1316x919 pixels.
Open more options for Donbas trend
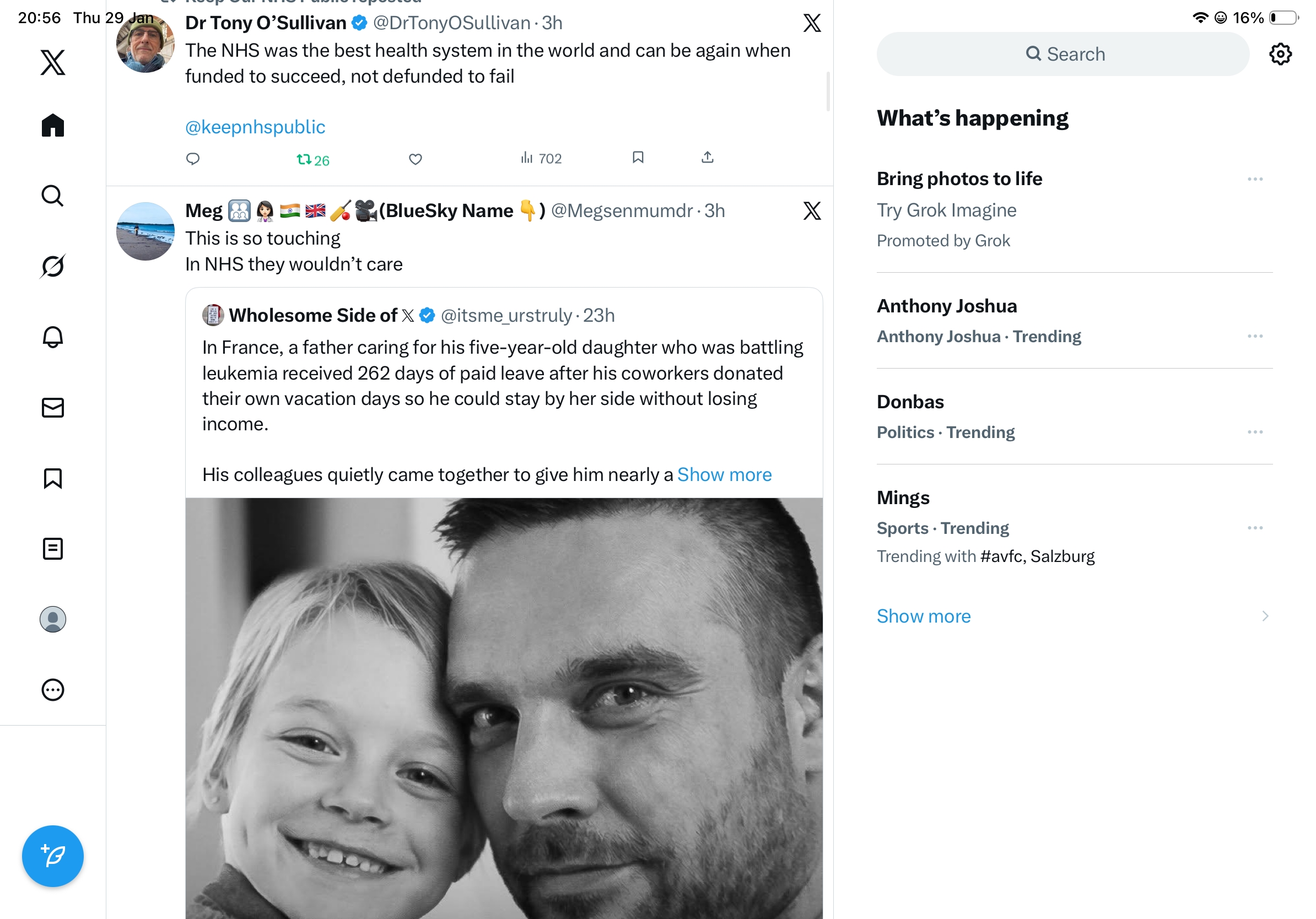pyautogui.click(x=1255, y=432)
